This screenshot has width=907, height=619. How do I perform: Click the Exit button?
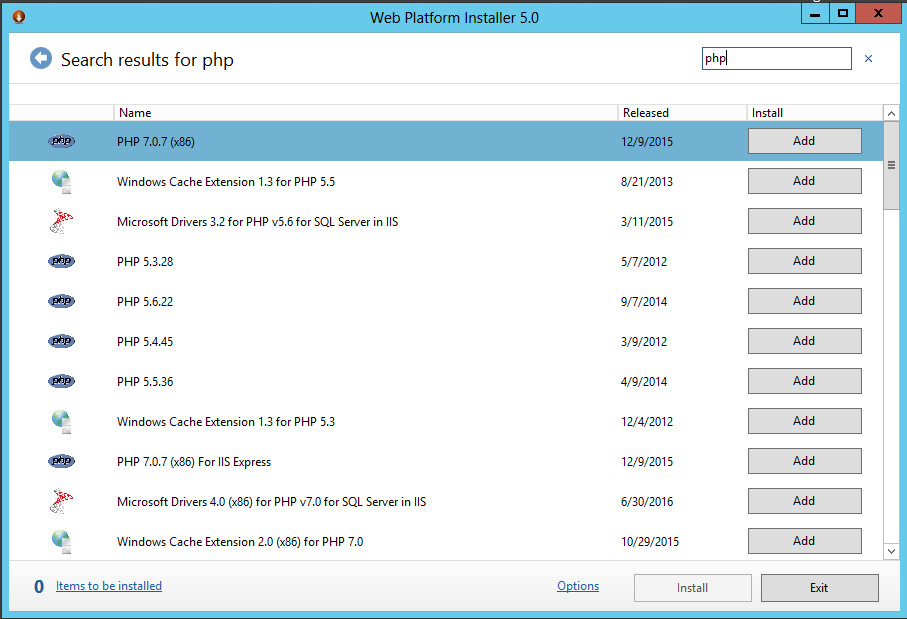coord(819,588)
